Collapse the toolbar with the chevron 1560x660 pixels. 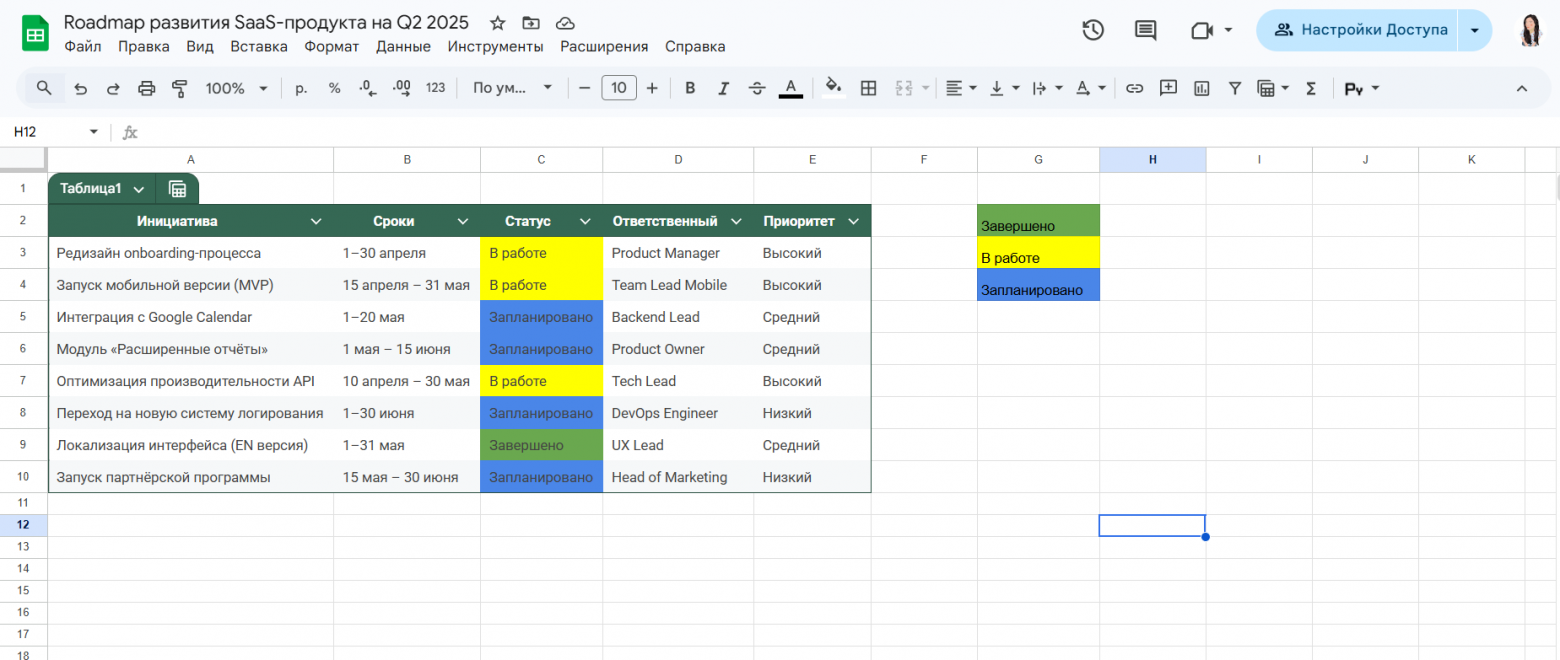1522,88
